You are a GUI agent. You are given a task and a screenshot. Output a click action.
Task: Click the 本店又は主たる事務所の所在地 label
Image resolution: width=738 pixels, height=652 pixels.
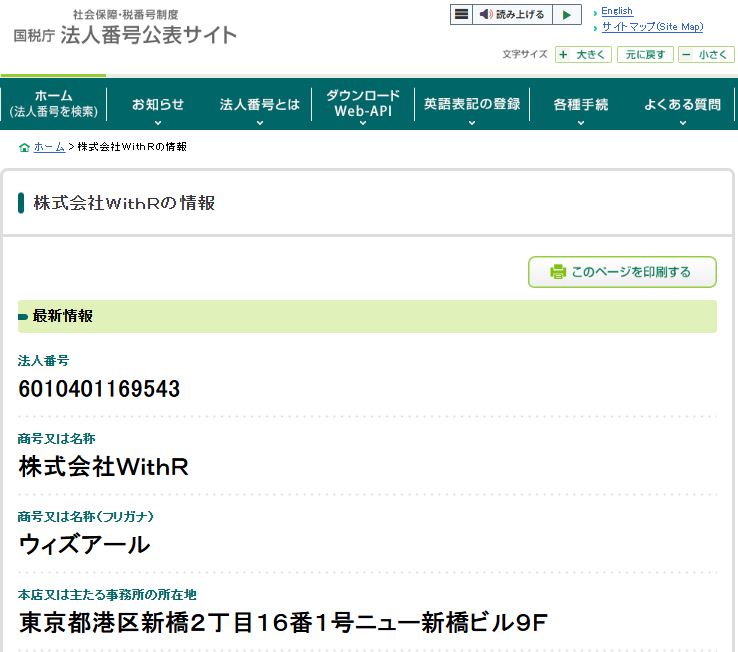pos(107,595)
